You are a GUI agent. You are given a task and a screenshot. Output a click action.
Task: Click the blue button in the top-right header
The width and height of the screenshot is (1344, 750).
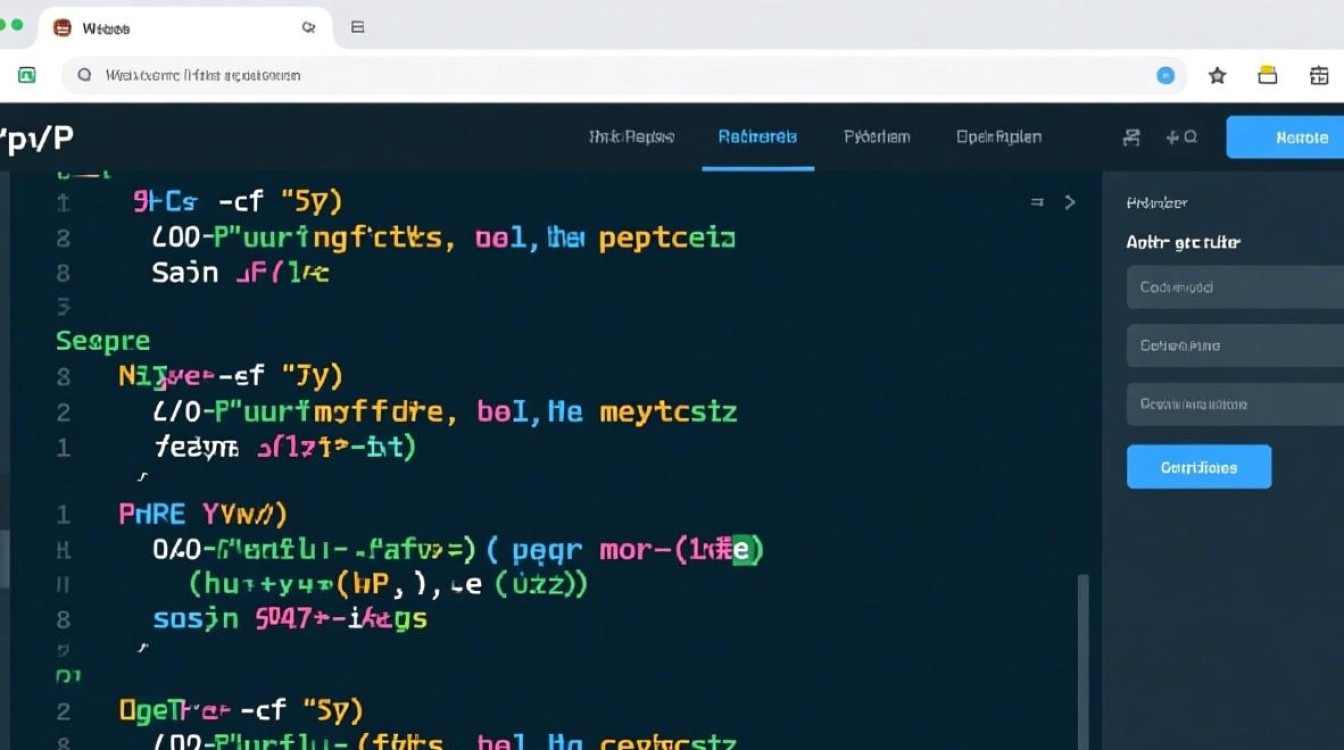pyautogui.click(x=1290, y=138)
